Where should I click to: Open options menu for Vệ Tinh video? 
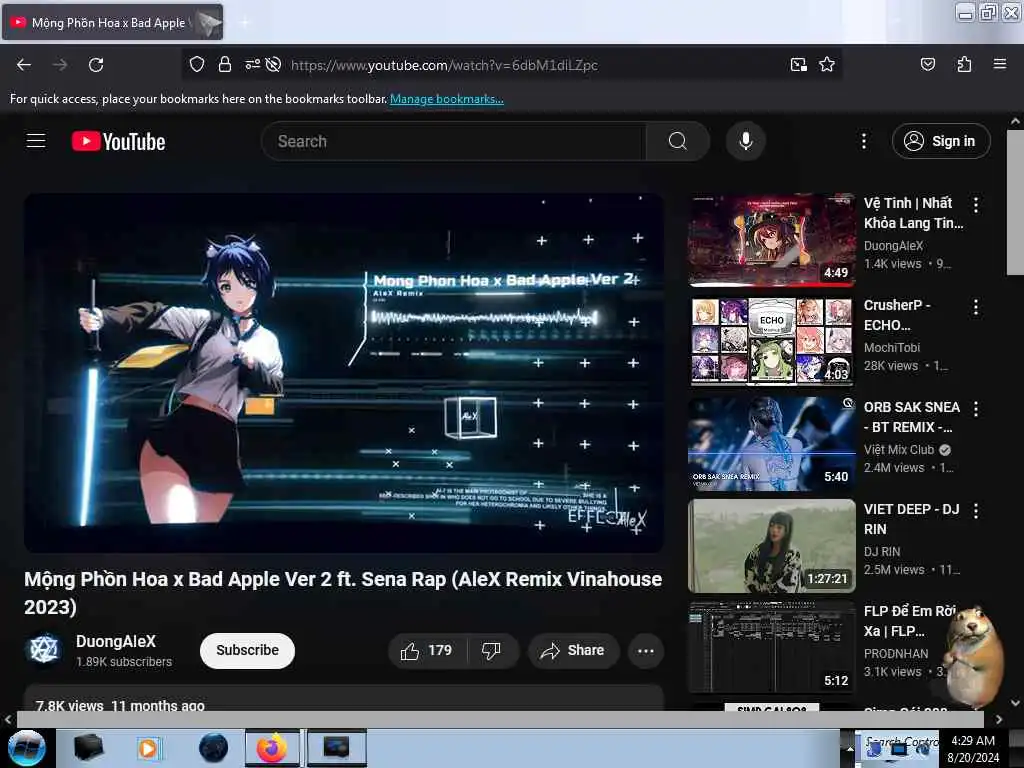[976, 205]
